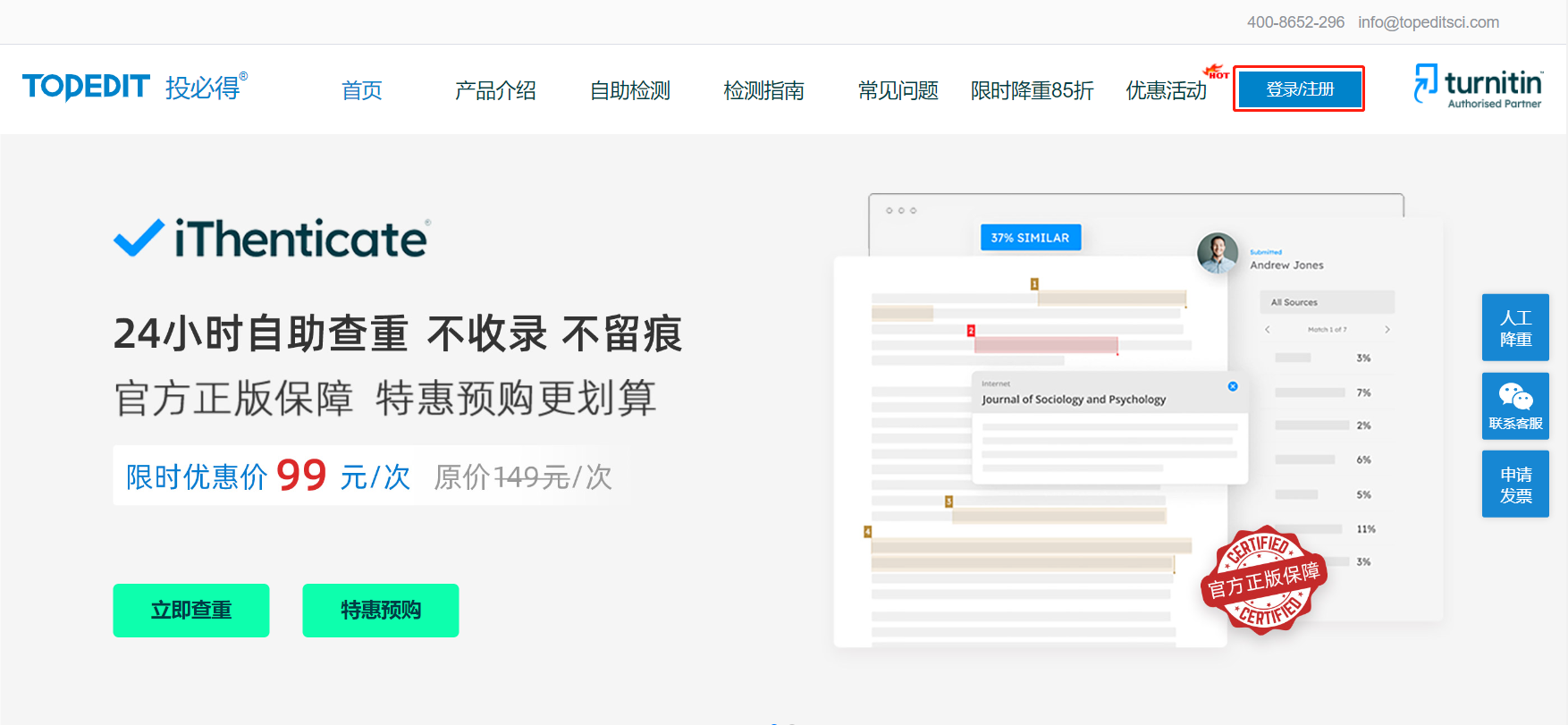The height and width of the screenshot is (725, 1568).
Task: Open the 人工降重 side button
Action: pyautogui.click(x=1515, y=328)
